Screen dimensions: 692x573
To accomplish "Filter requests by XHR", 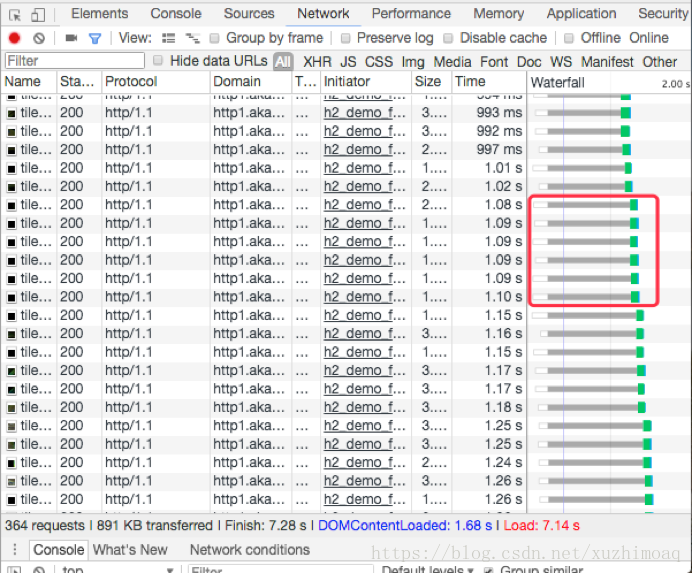I will tap(317, 62).
